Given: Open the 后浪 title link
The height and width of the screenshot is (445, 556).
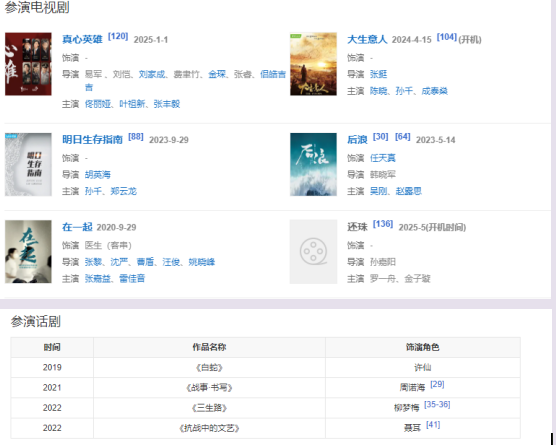Looking at the screenshot, I should point(357,140).
